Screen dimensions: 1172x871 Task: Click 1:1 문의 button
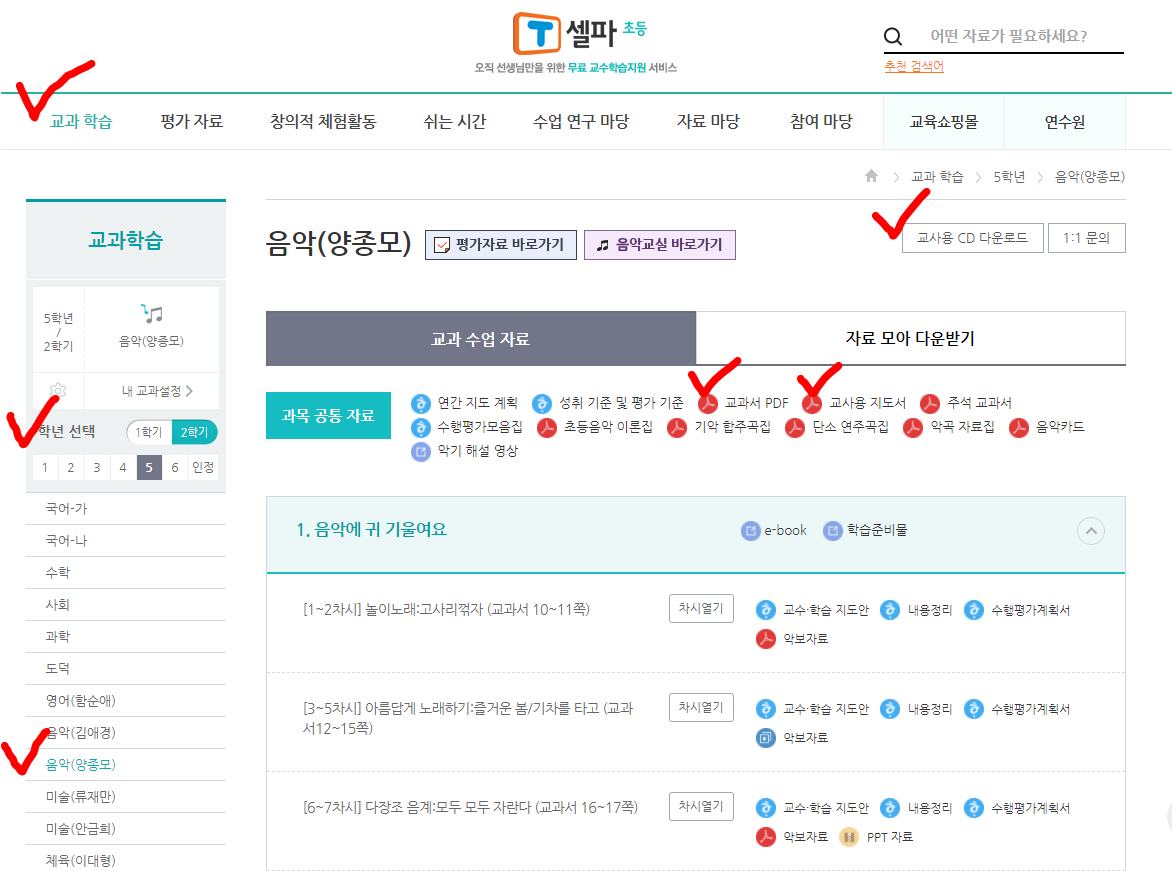(x=1087, y=238)
